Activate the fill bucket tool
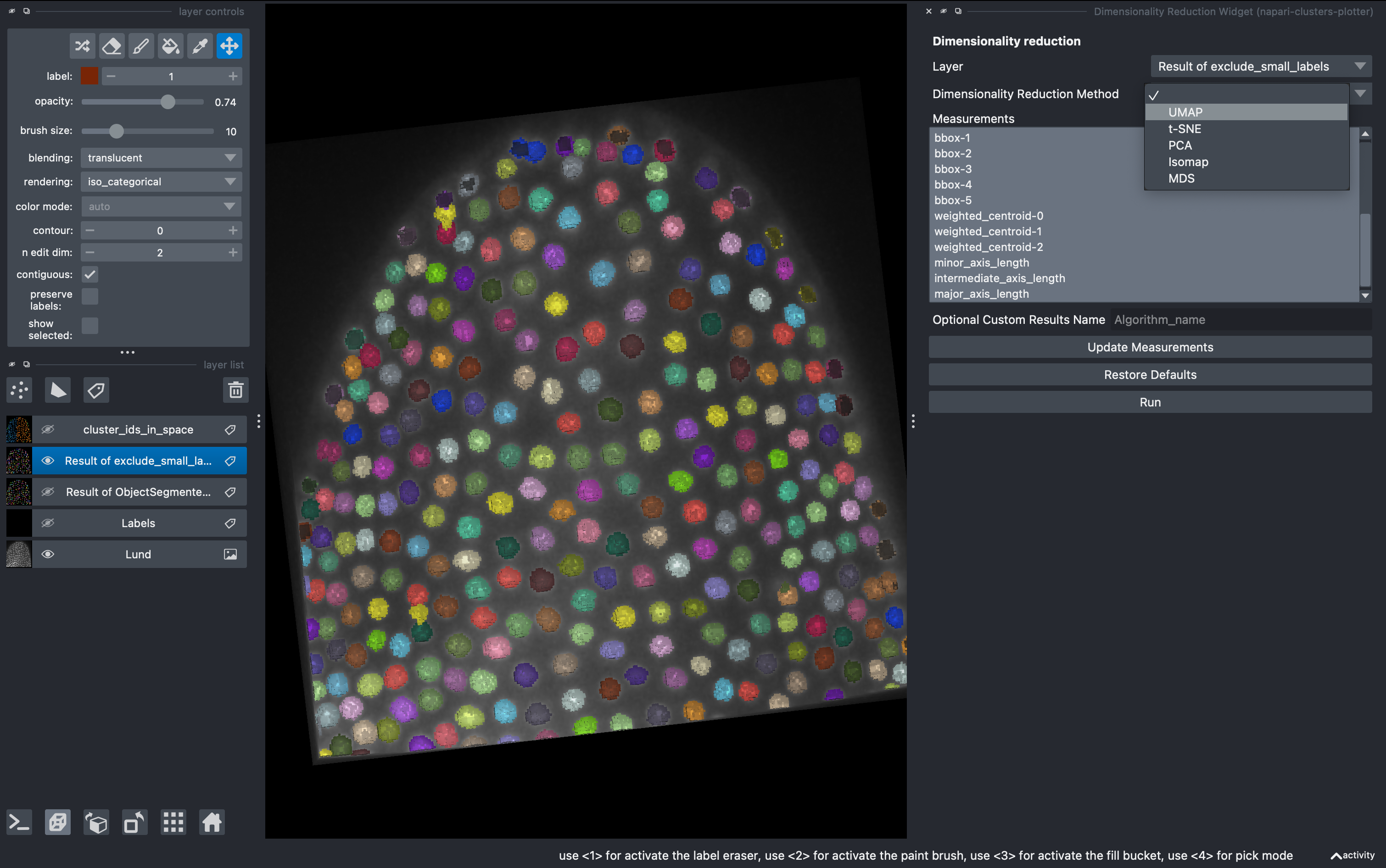This screenshot has width=1386, height=868. click(x=171, y=45)
